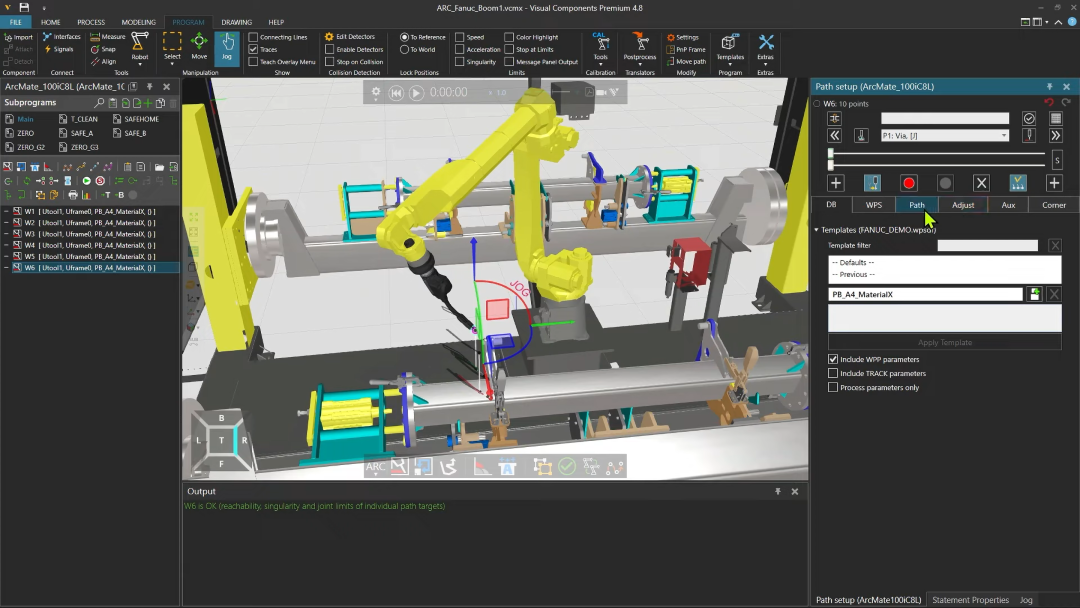1080x608 pixels.
Task: Click the Snap tool
Action: point(103,50)
